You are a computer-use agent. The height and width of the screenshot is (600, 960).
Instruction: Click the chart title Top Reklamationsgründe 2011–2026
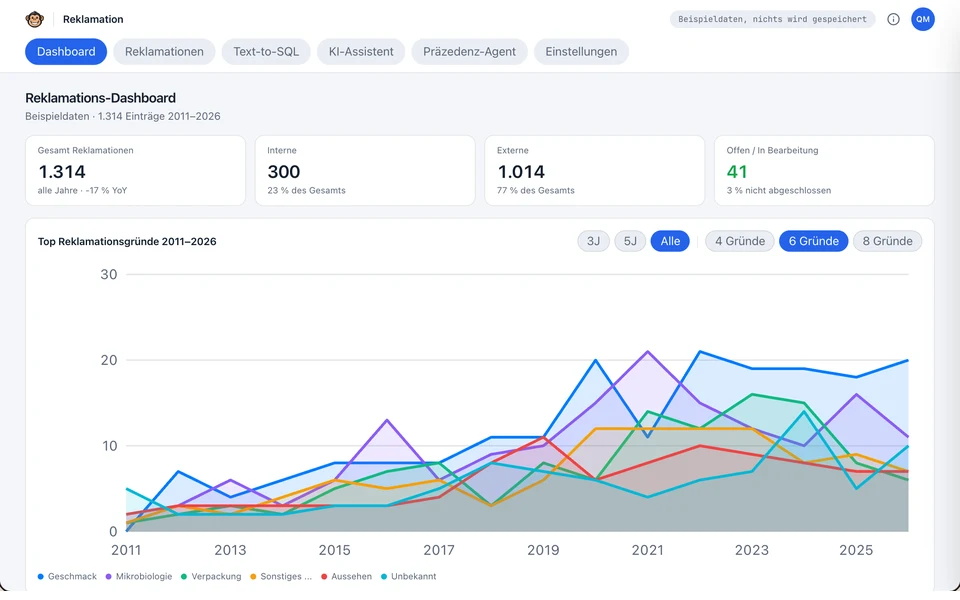click(x=127, y=241)
